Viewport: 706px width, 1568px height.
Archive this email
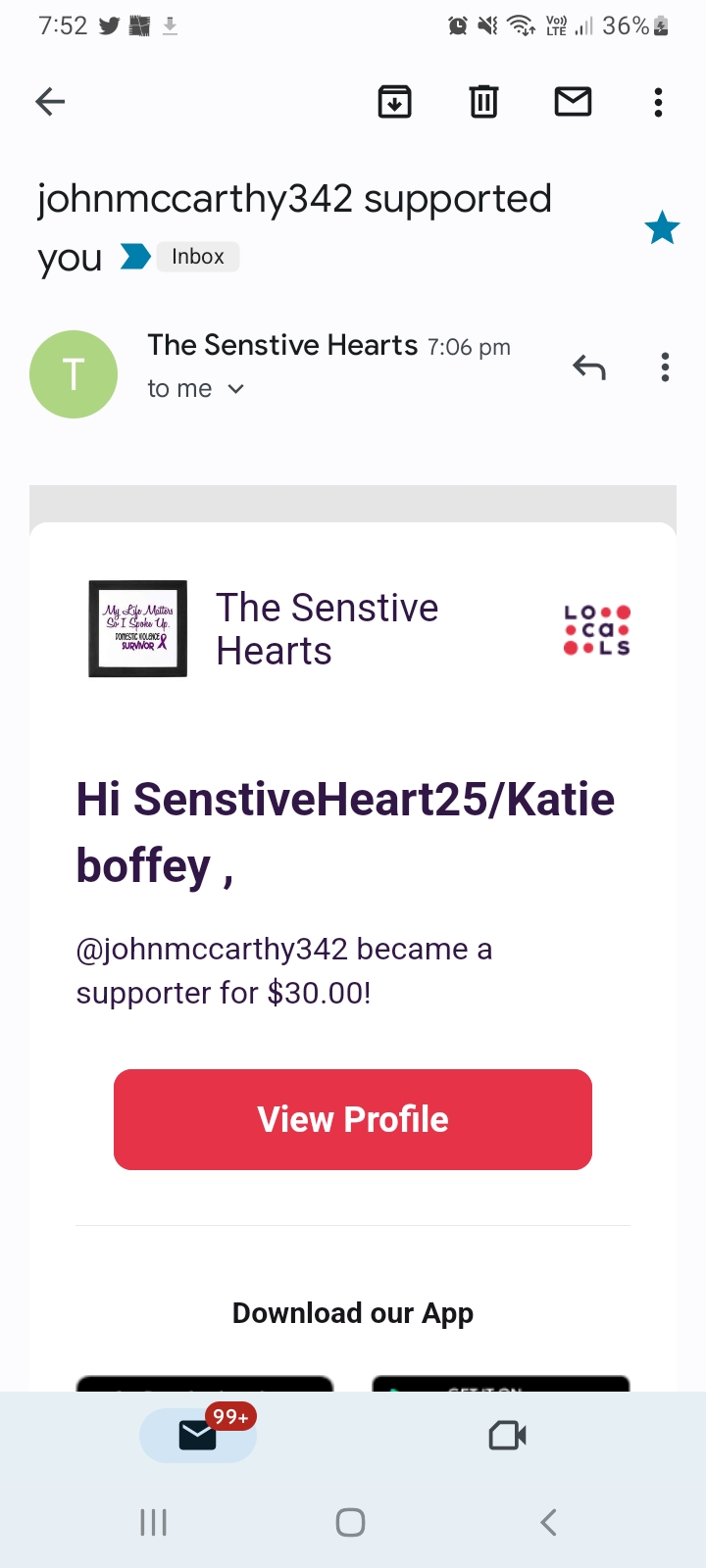point(394,102)
